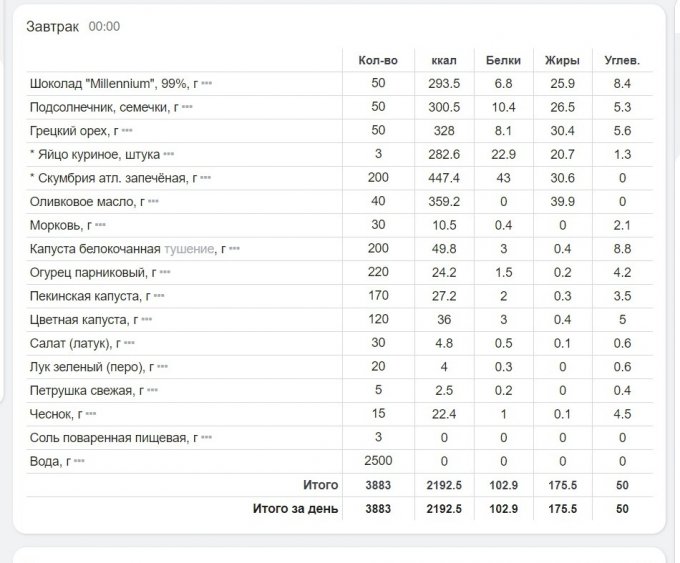The width and height of the screenshot is (680, 563).
Task: Click the Завтрак meal heading
Action: [52, 26]
